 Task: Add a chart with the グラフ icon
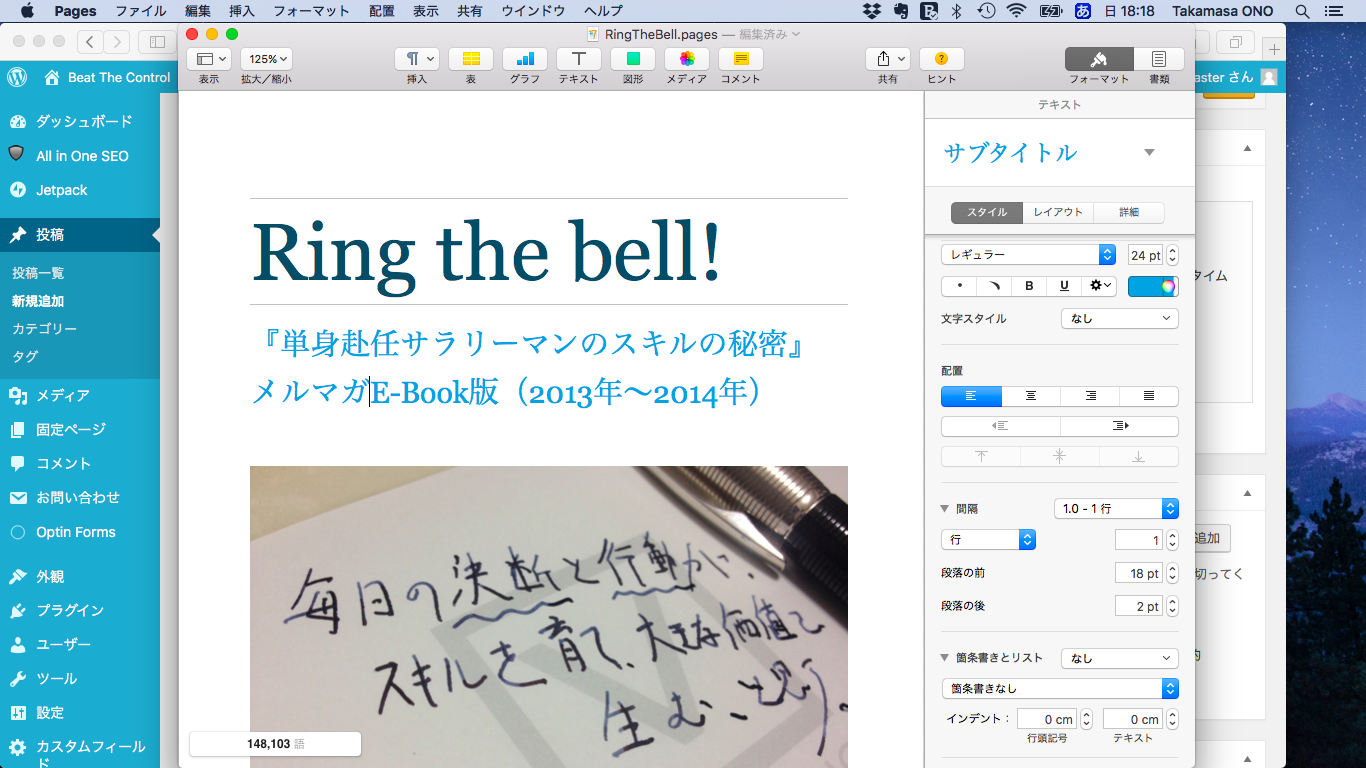525,59
